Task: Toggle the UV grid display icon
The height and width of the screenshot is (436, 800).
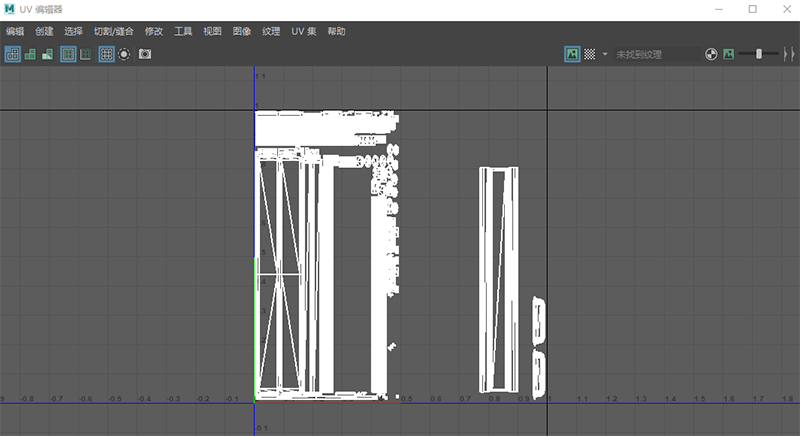Action: pos(106,54)
